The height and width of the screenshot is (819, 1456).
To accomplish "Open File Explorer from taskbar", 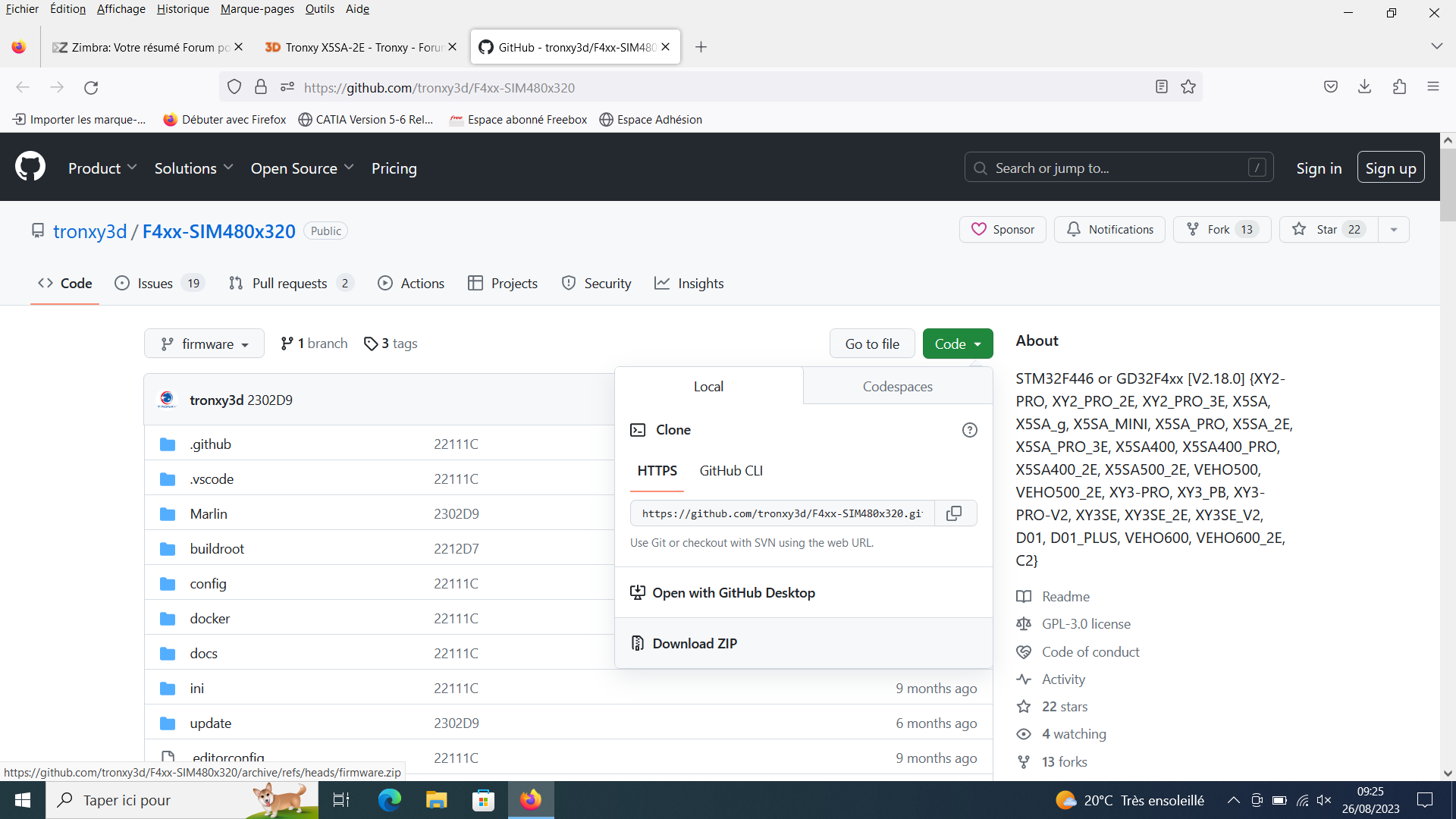I will click(436, 800).
